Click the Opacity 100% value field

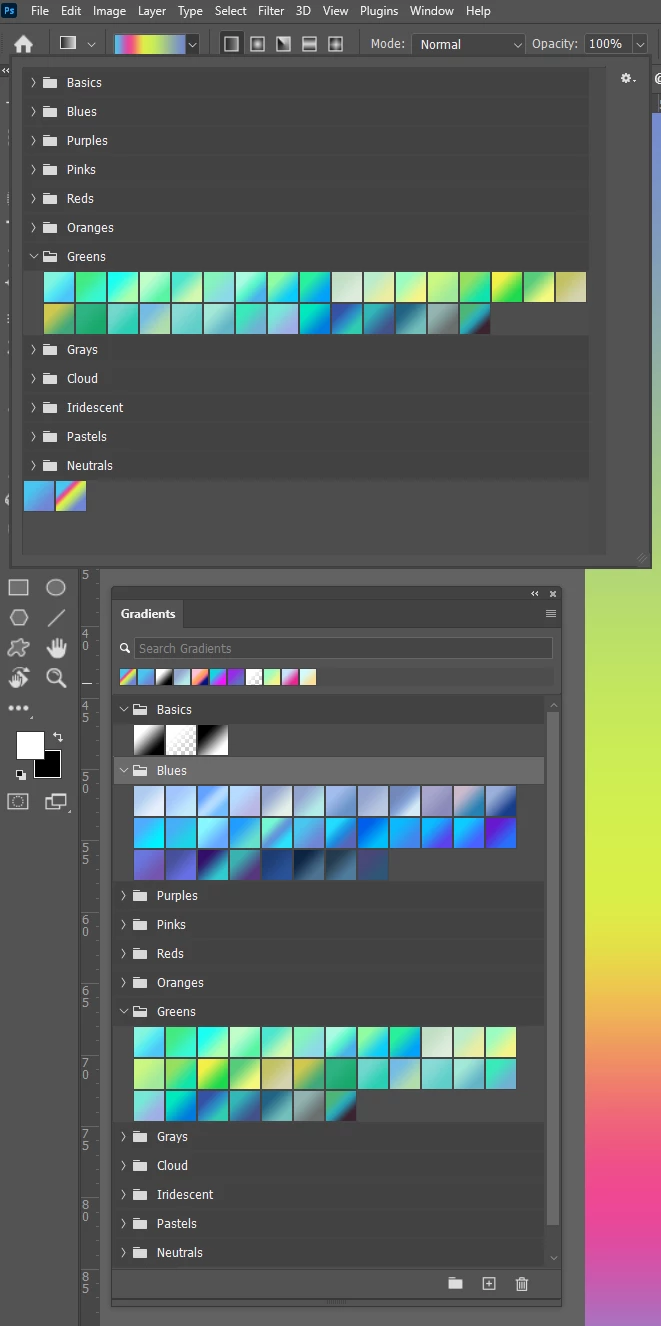pyautogui.click(x=605, y=44)
